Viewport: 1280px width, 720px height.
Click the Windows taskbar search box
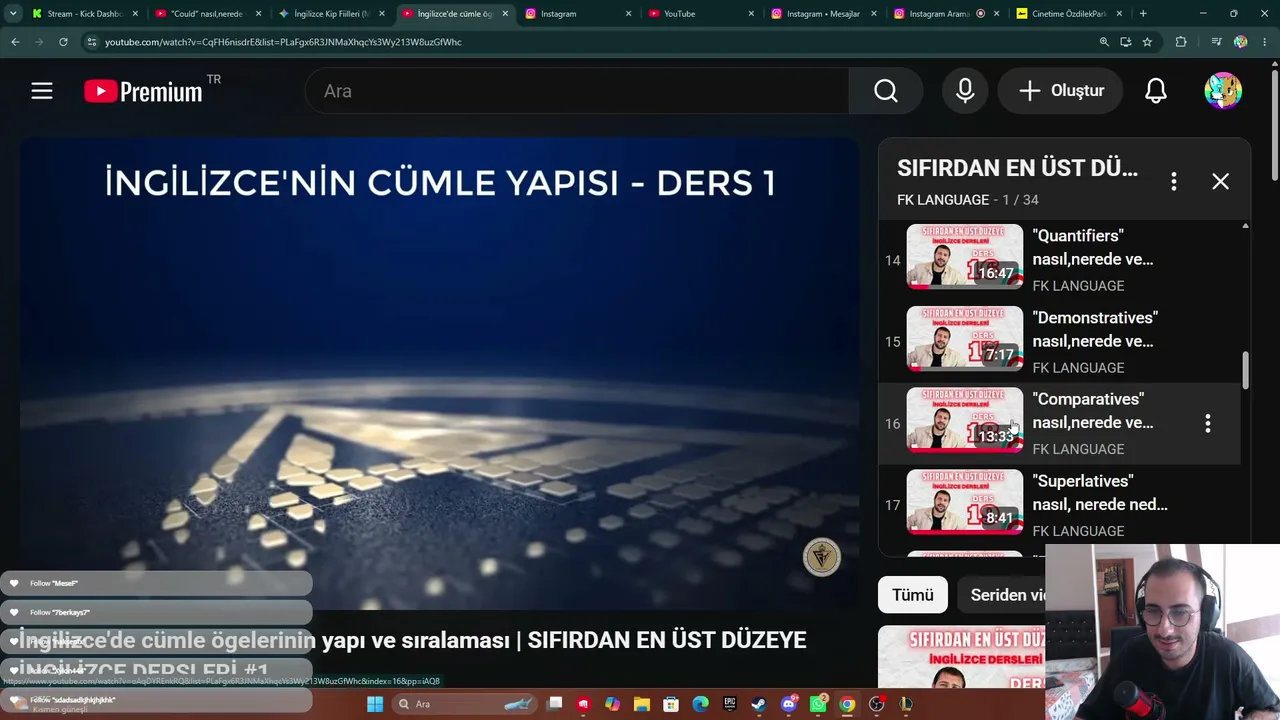click(x=464, y=704)
